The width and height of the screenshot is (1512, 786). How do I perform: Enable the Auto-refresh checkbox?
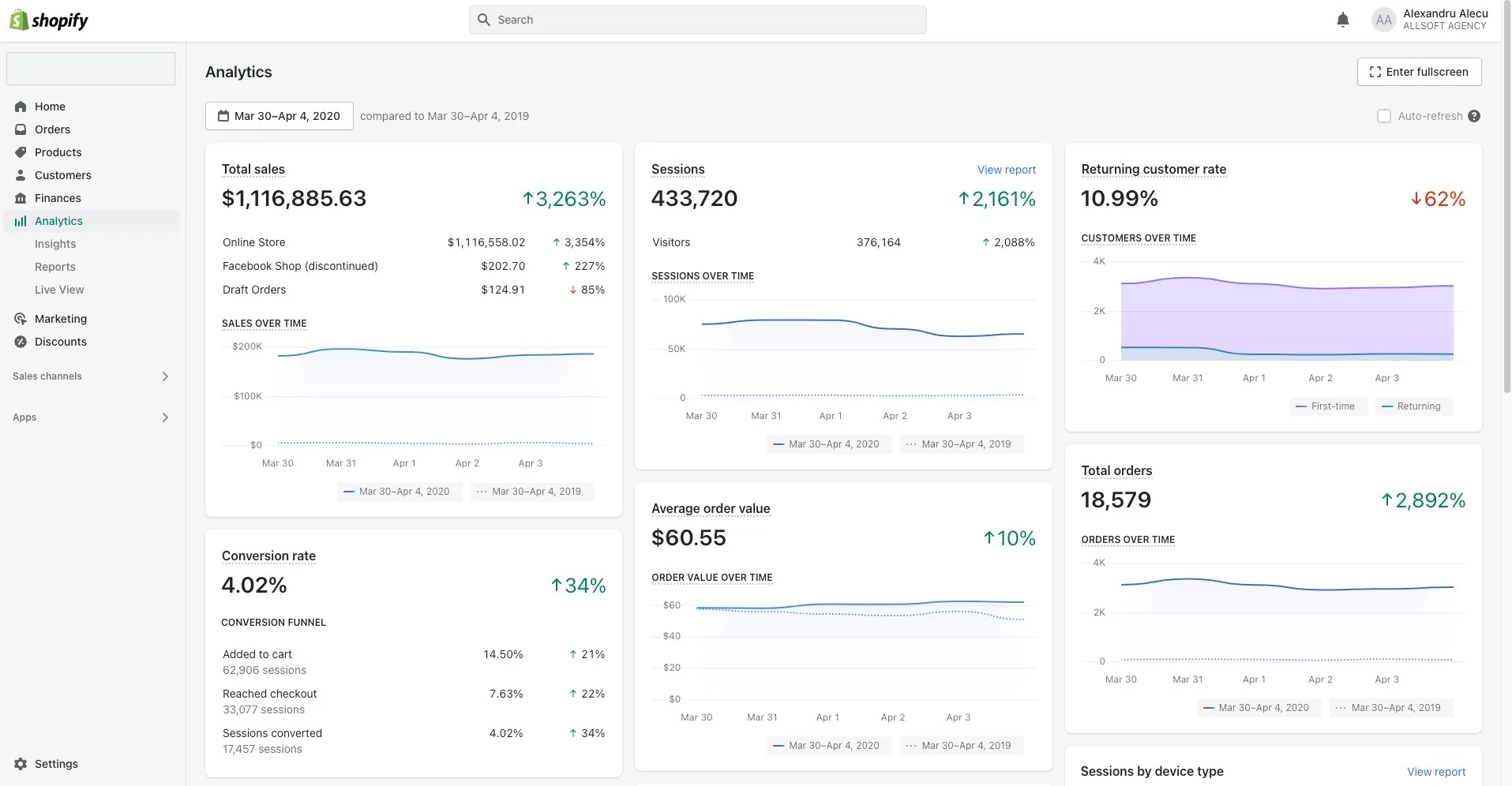pos(1383,116)
